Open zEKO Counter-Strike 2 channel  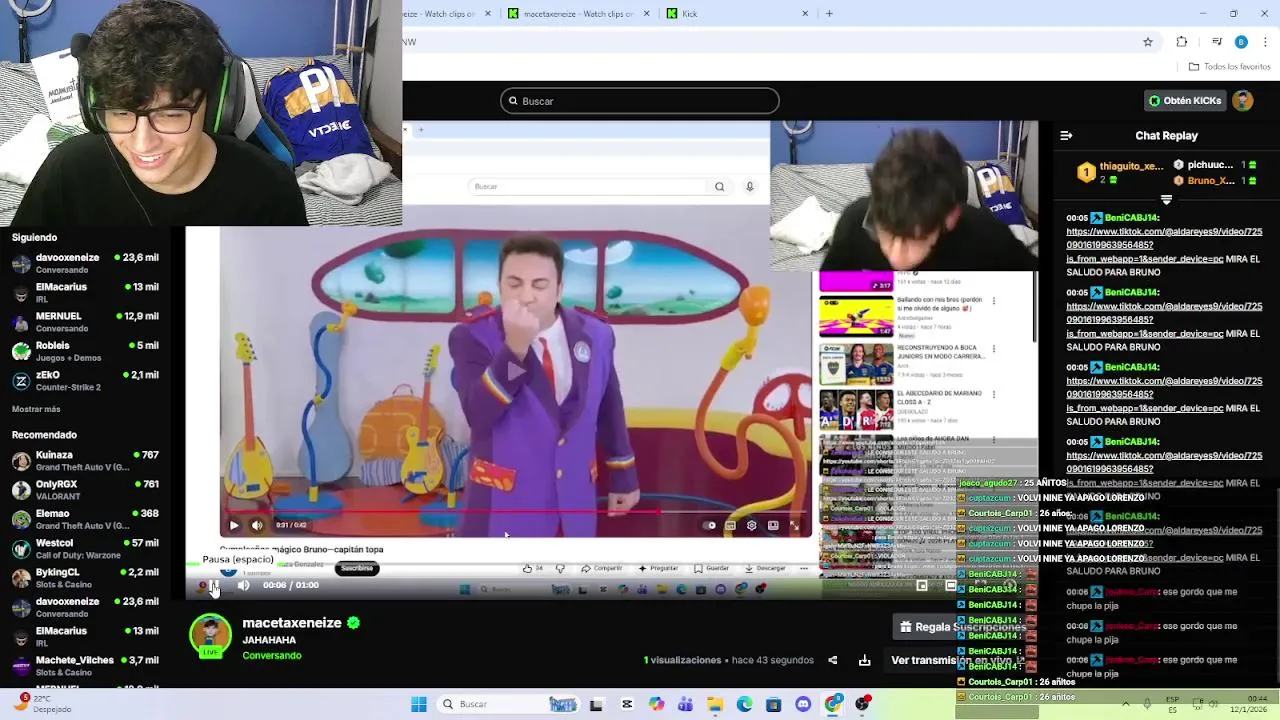[x=85, y=380]
